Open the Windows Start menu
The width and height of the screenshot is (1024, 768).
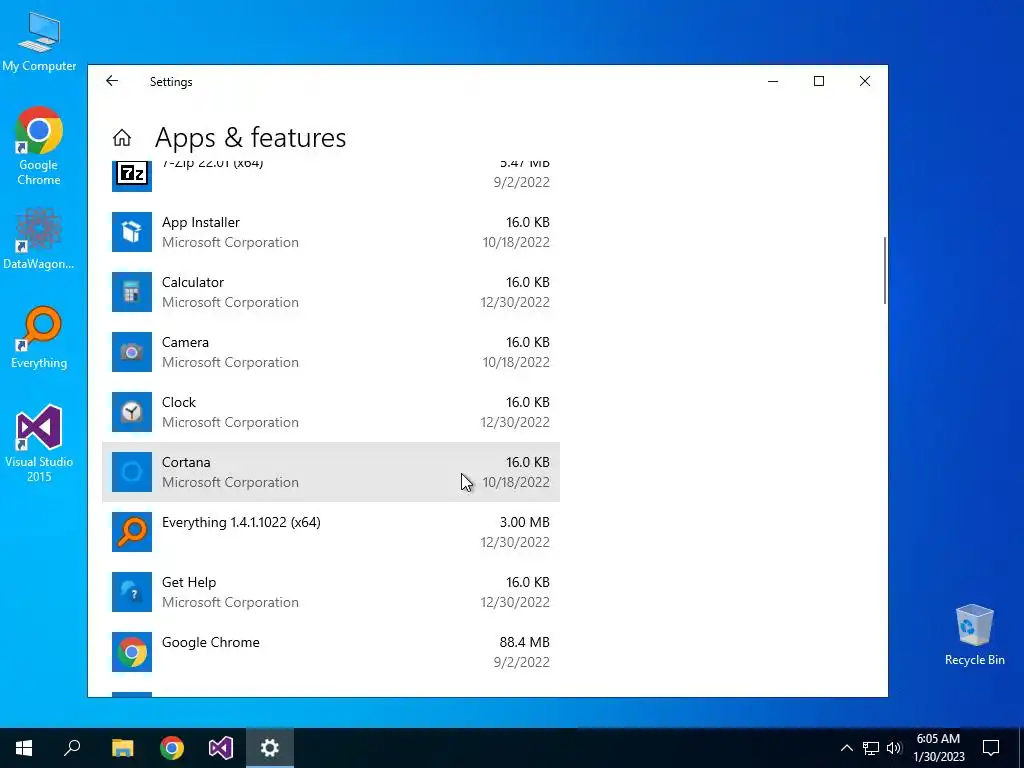[24, 748]
